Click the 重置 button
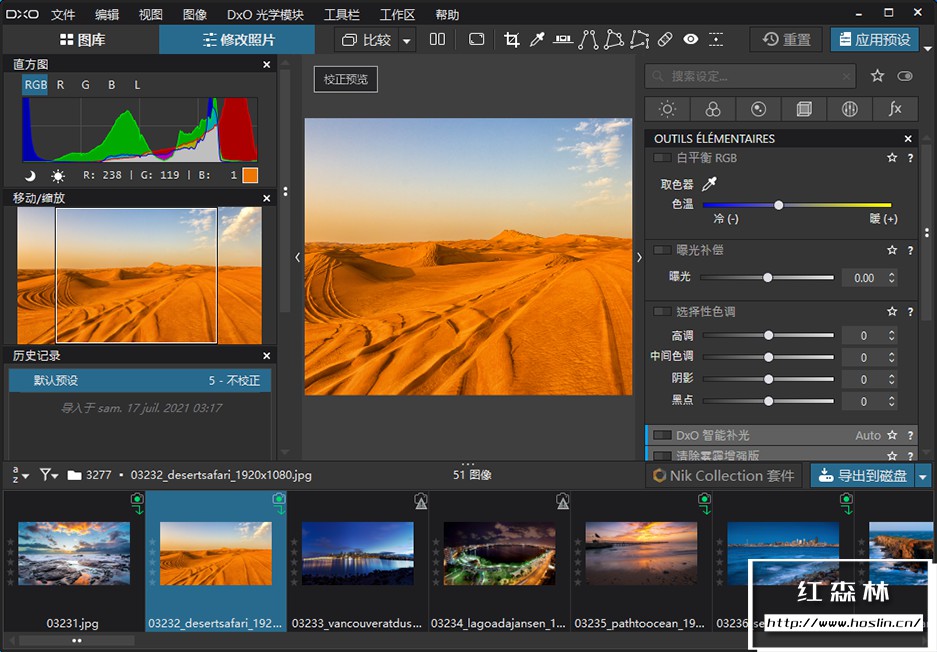Screen dimensions: 937x652 point(786,40)
